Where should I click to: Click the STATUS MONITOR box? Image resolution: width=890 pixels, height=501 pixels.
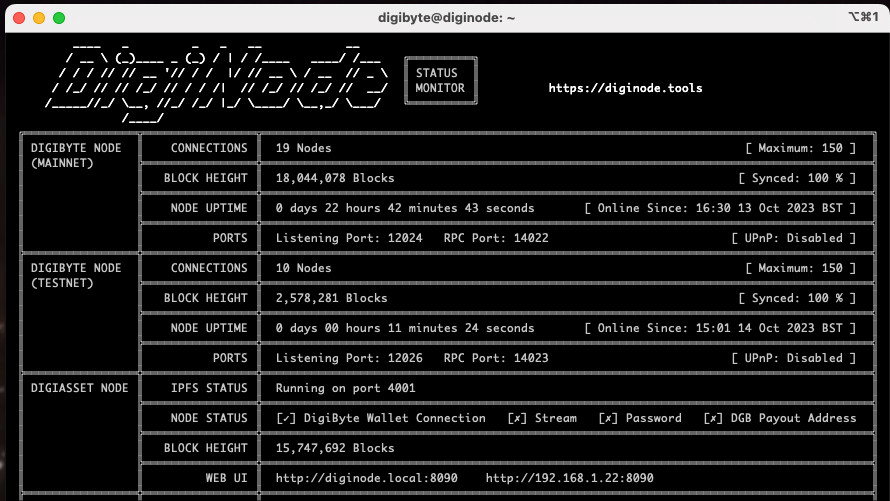pos(440,81)
